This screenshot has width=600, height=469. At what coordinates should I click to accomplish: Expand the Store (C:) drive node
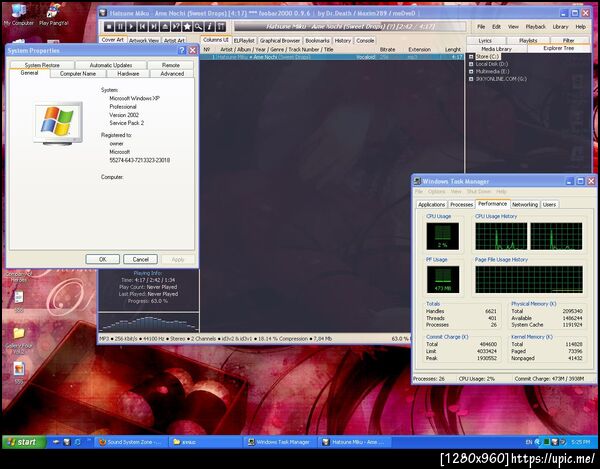pos(471,57)
